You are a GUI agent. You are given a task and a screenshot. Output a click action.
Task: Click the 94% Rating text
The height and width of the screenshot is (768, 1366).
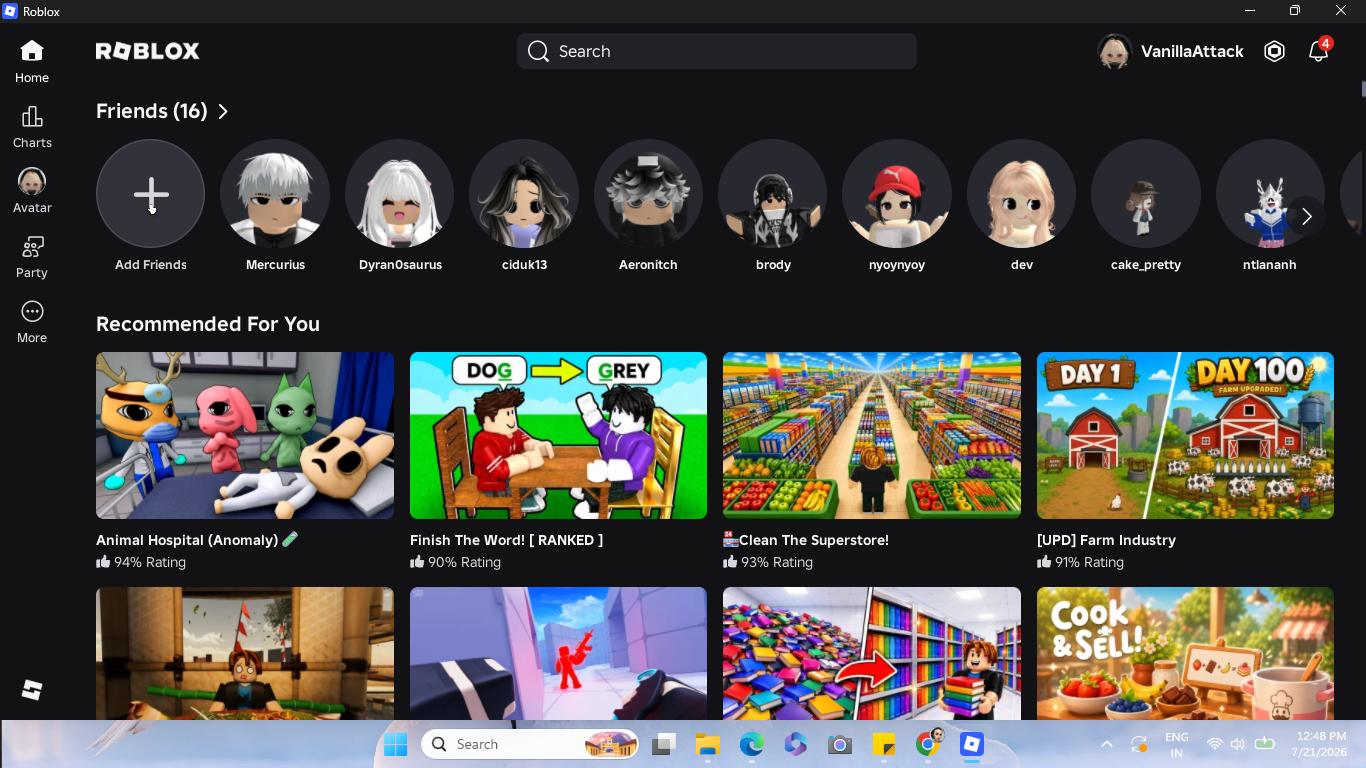150,562
